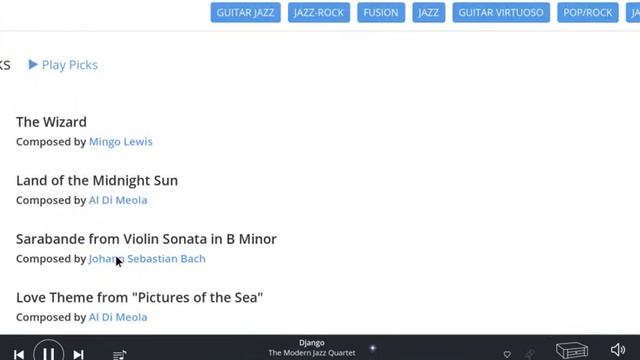Screen dimensions: 640x360
Task: Select the JAZZ genre tag
Action: pos(429,13)
